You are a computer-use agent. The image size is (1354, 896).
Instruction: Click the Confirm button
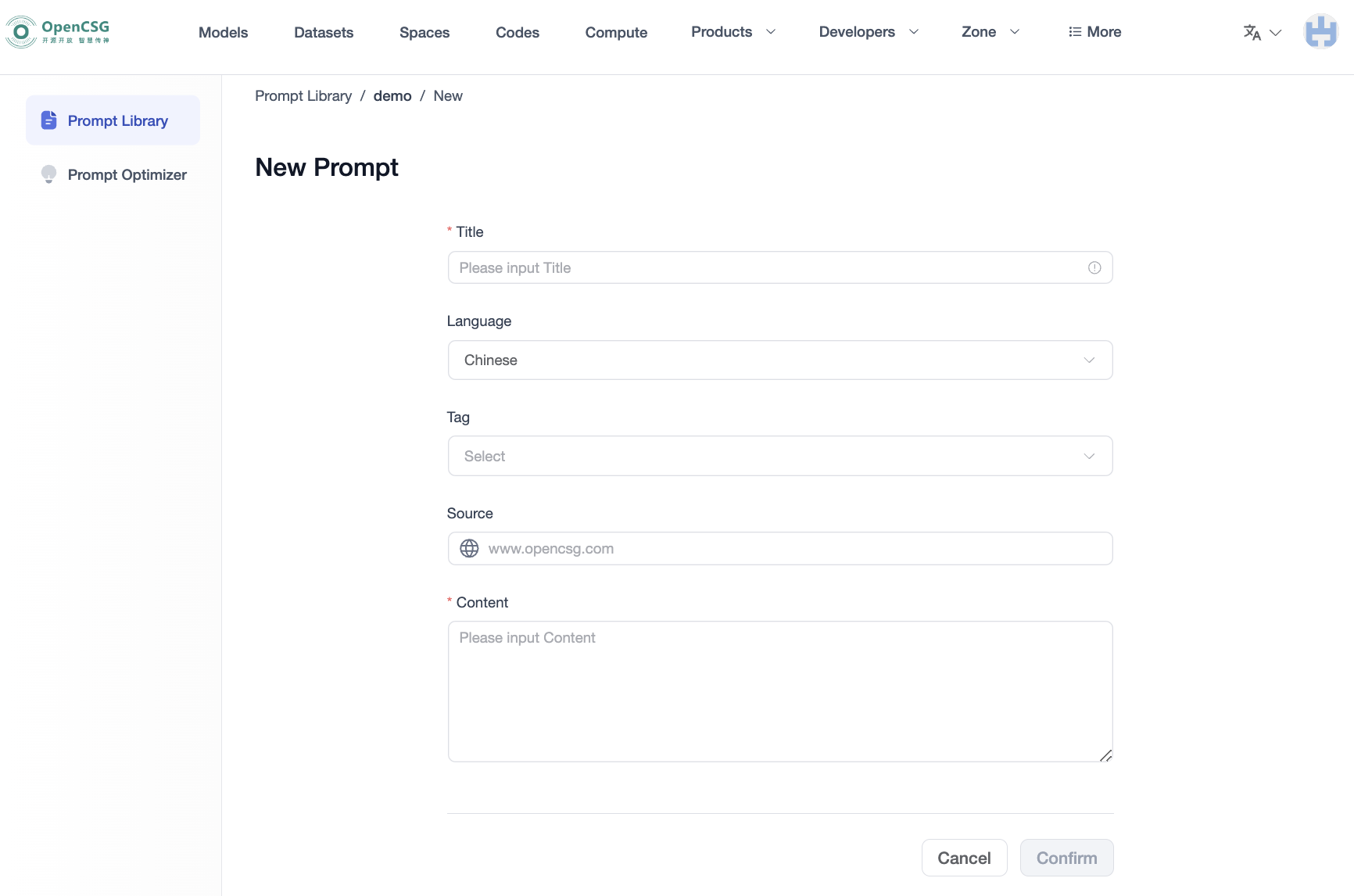(1066, 858)
